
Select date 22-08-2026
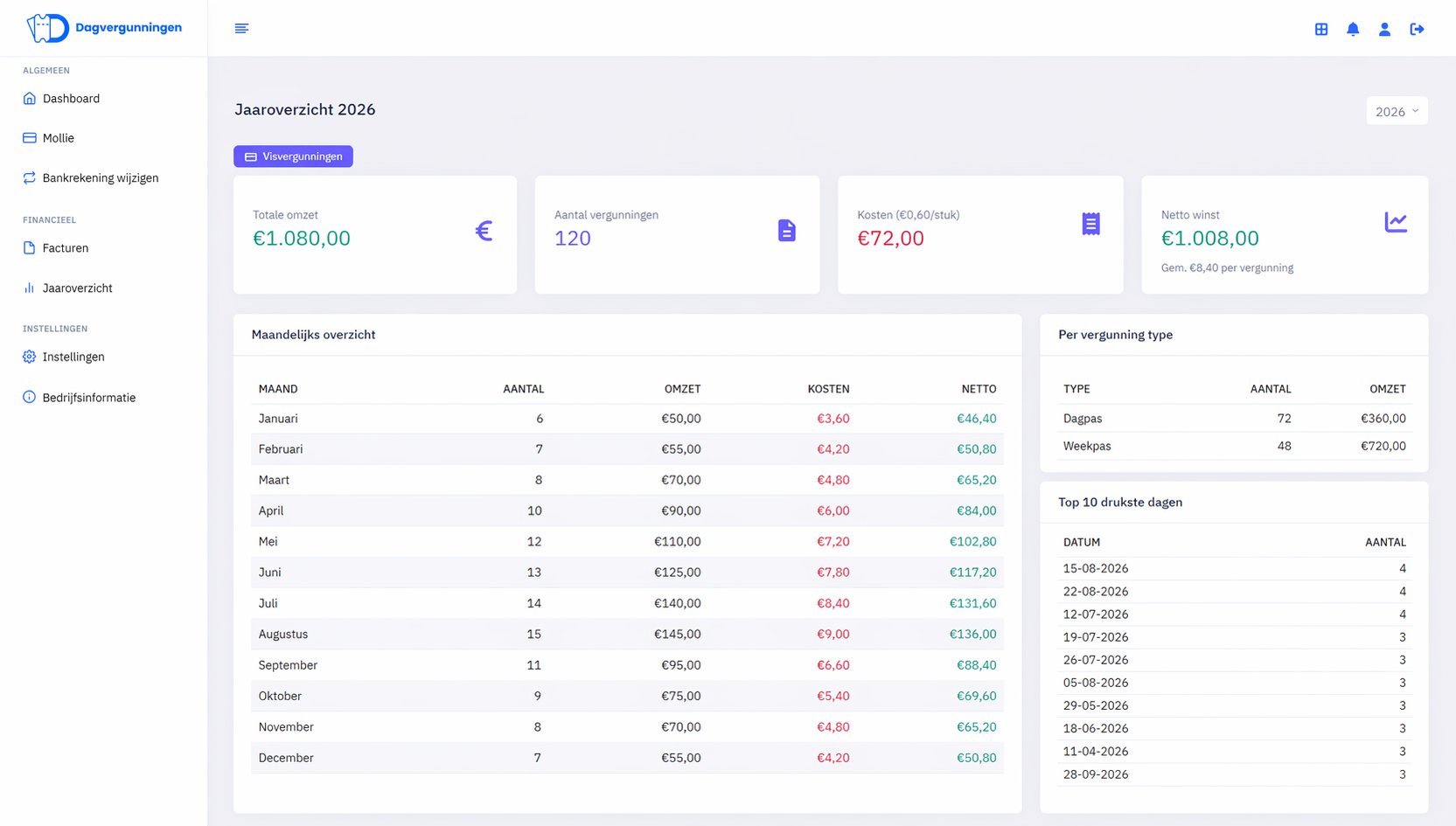click(1096, 592)
